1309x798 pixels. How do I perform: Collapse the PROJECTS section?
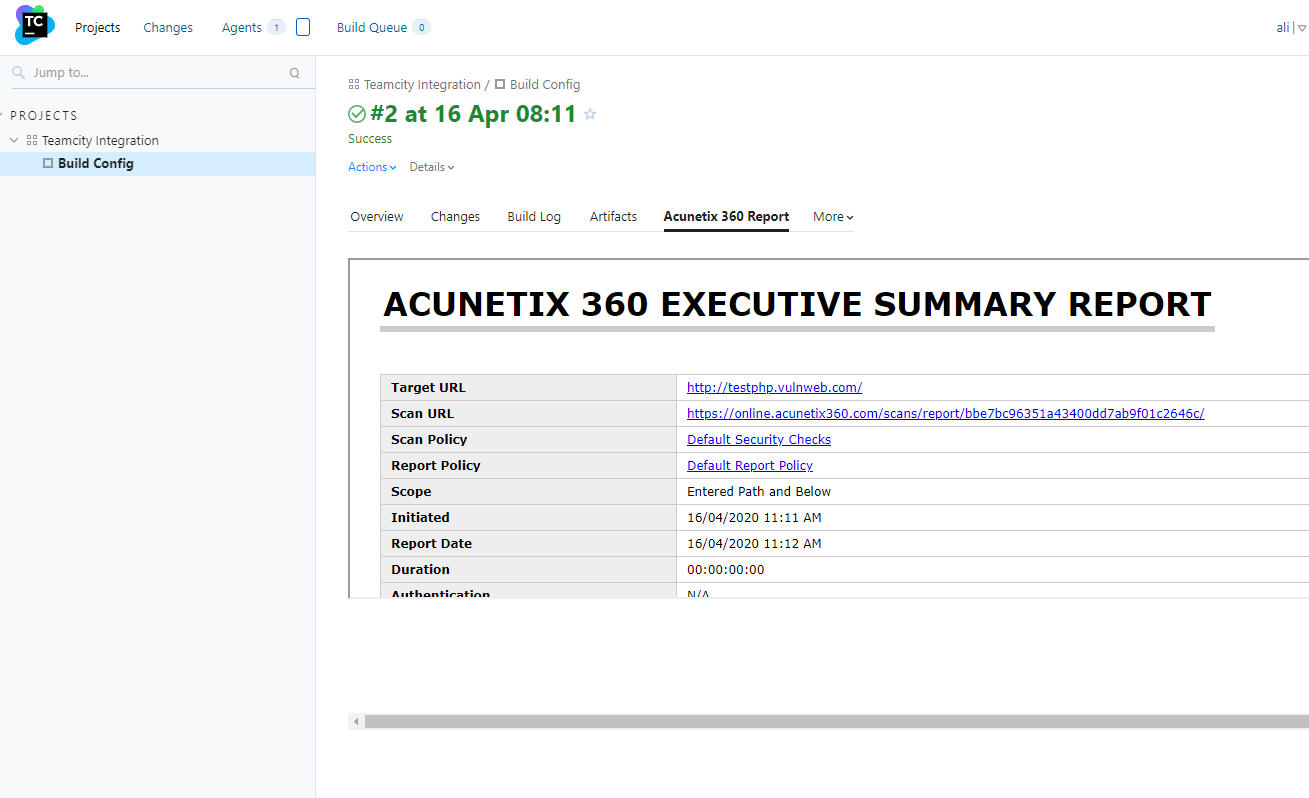tap(2, 116)
